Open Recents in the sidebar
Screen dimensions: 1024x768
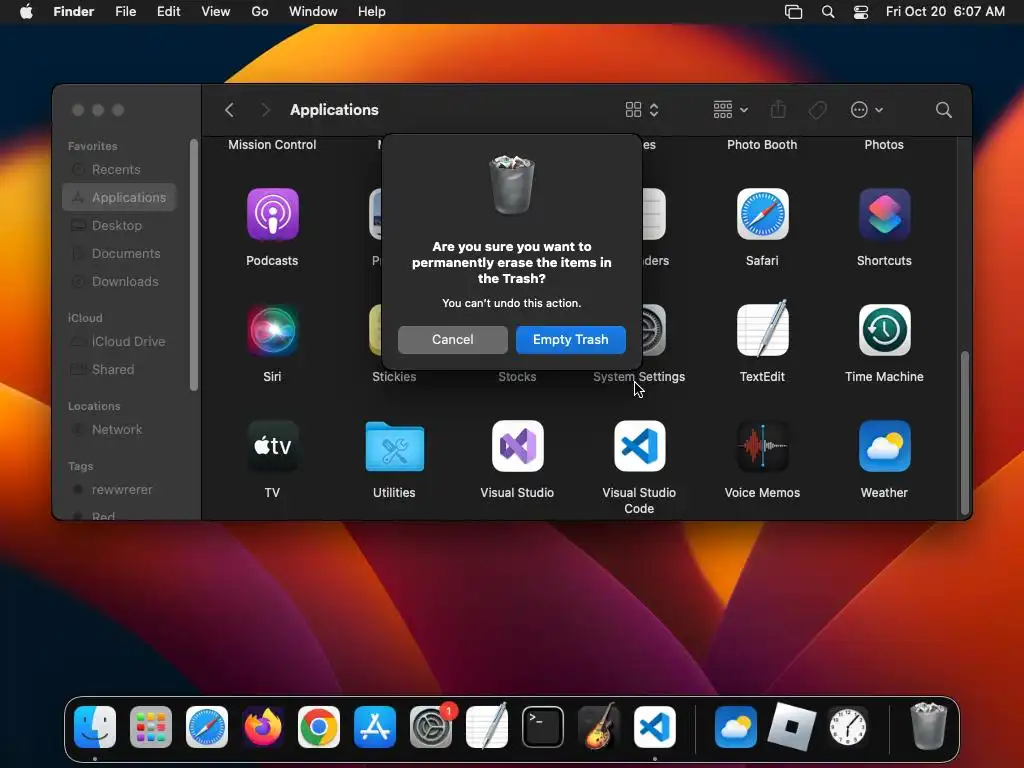point(119,169)
